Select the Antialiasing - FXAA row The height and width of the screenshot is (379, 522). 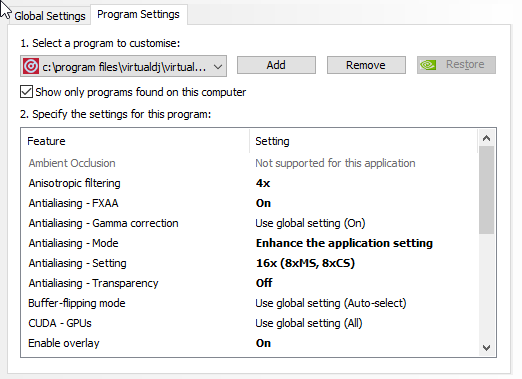[x=249, y=203]
